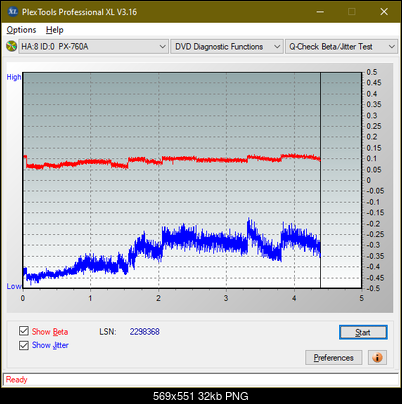Click the High axis label

(14, 77)
